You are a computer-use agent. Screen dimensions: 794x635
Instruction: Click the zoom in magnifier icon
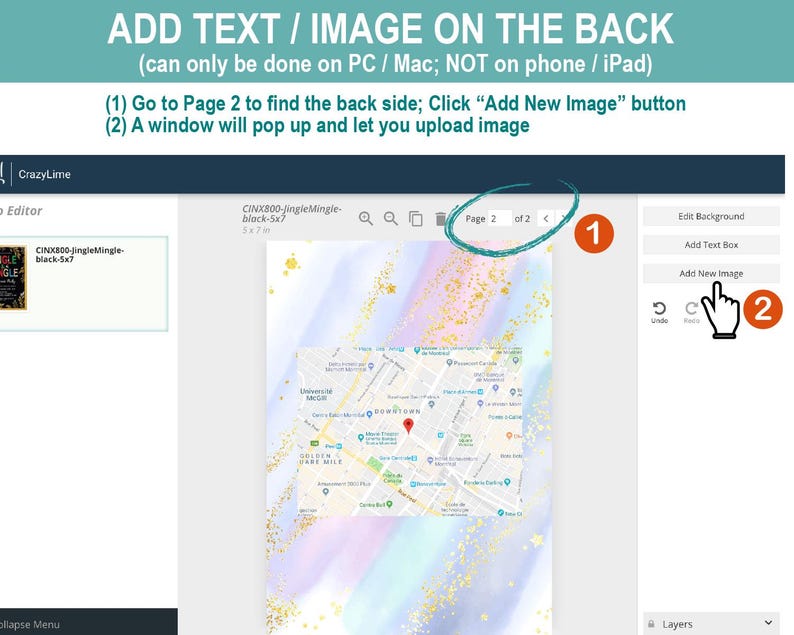click(x=366, y=218)
